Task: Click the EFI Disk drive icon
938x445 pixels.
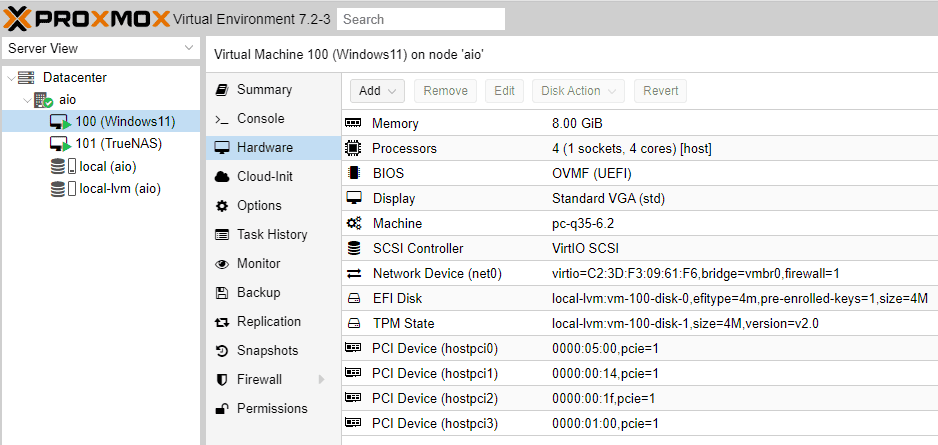Action: 354,298
